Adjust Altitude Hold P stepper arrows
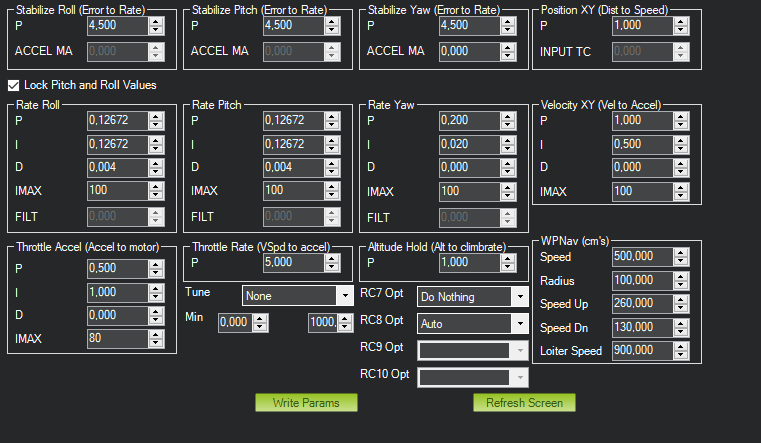Screen dimensions: 761x443 pos(508,263)
